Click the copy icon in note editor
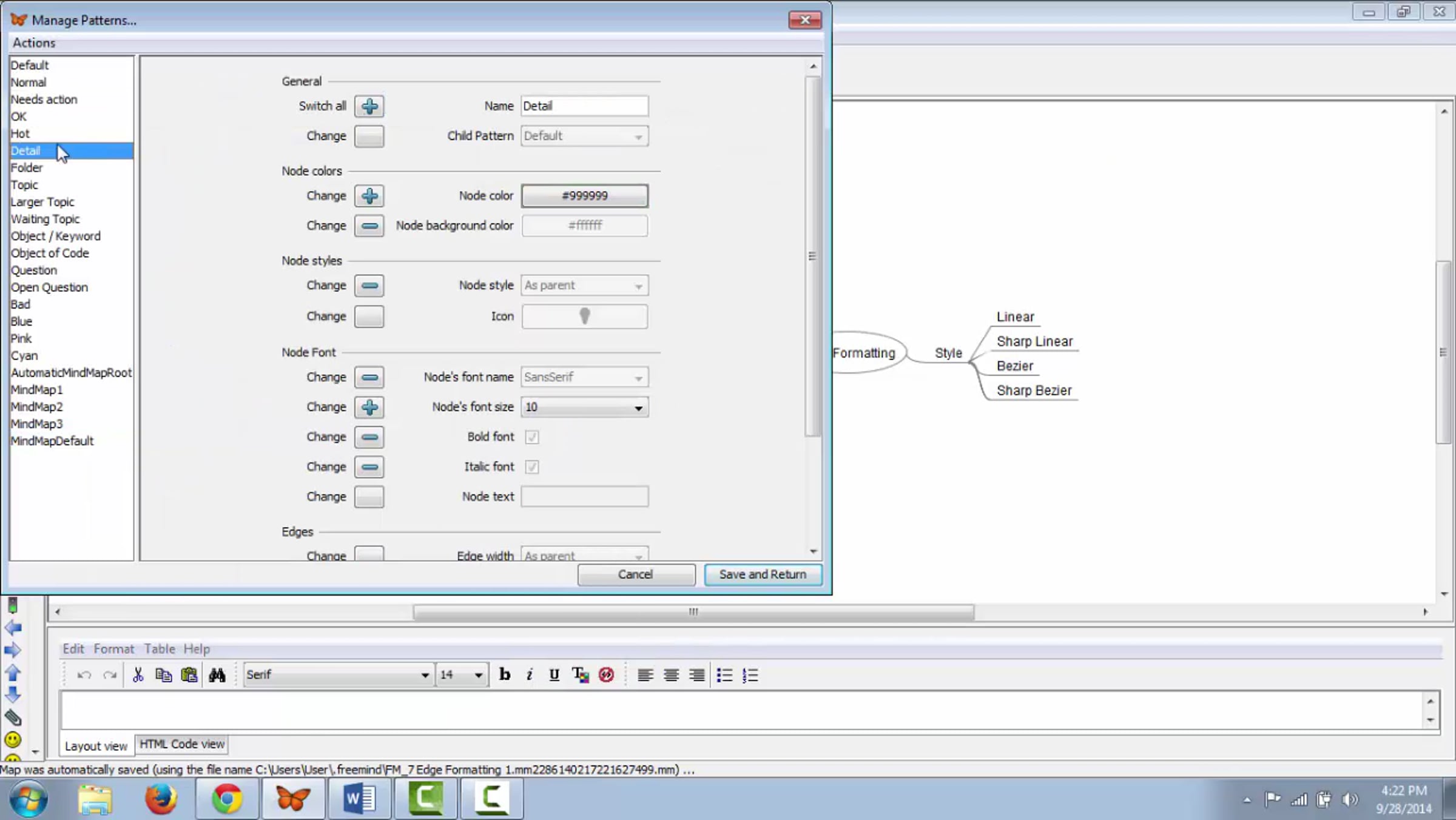 [163, 675]
